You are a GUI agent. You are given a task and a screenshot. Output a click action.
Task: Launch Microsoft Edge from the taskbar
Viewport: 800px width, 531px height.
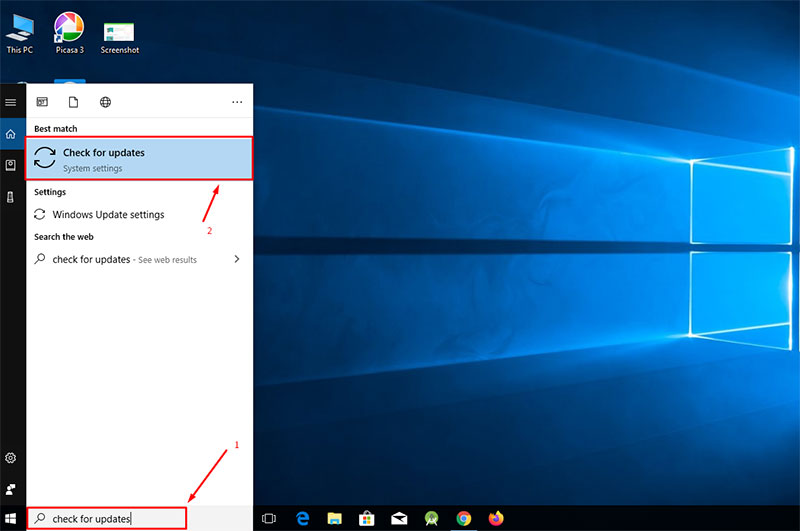(303, 518)
